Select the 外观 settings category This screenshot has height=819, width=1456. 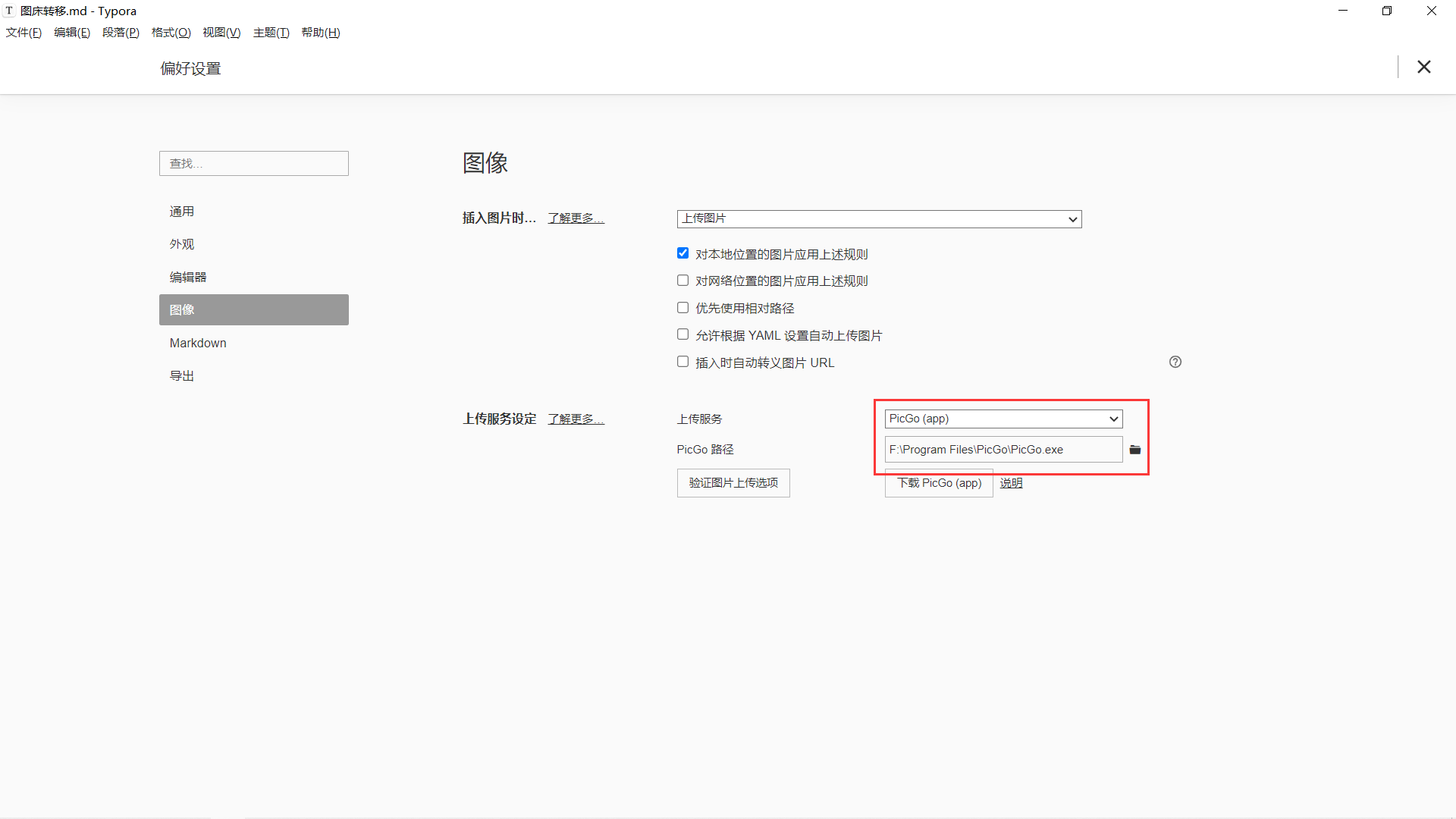pyautogui.click(x=254, y=244)
